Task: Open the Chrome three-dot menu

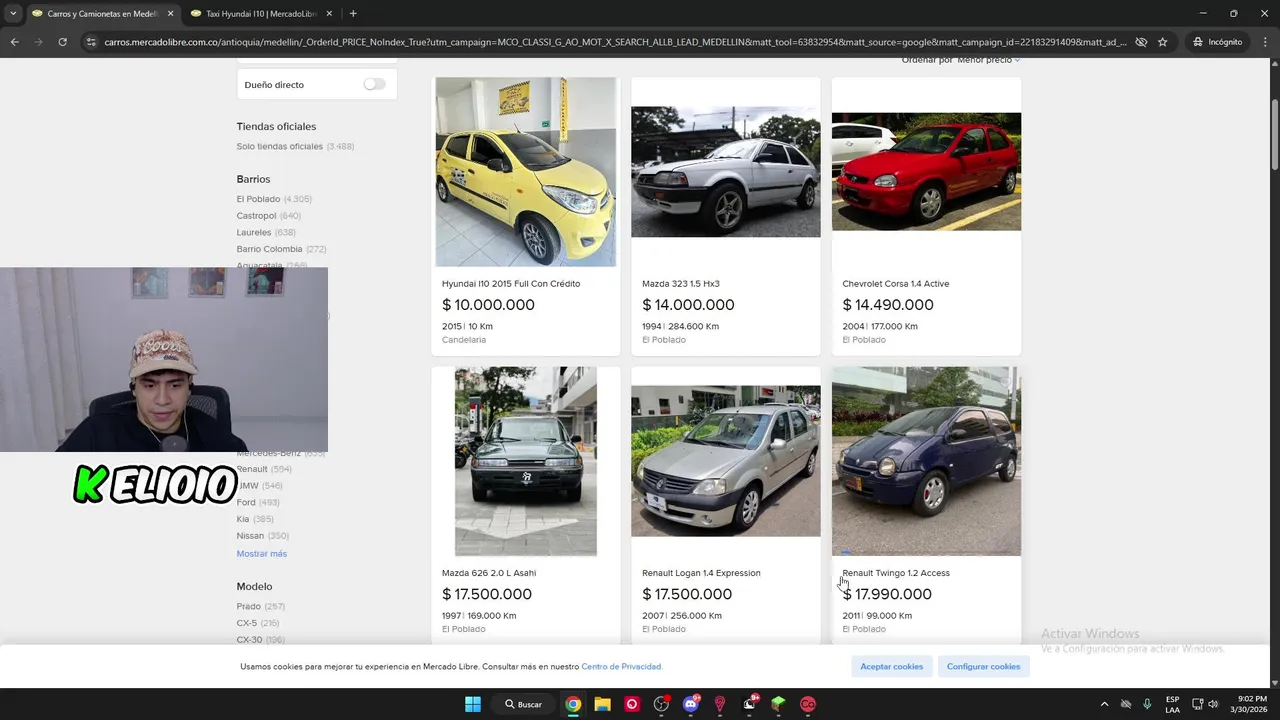Action: point(1264,42)
